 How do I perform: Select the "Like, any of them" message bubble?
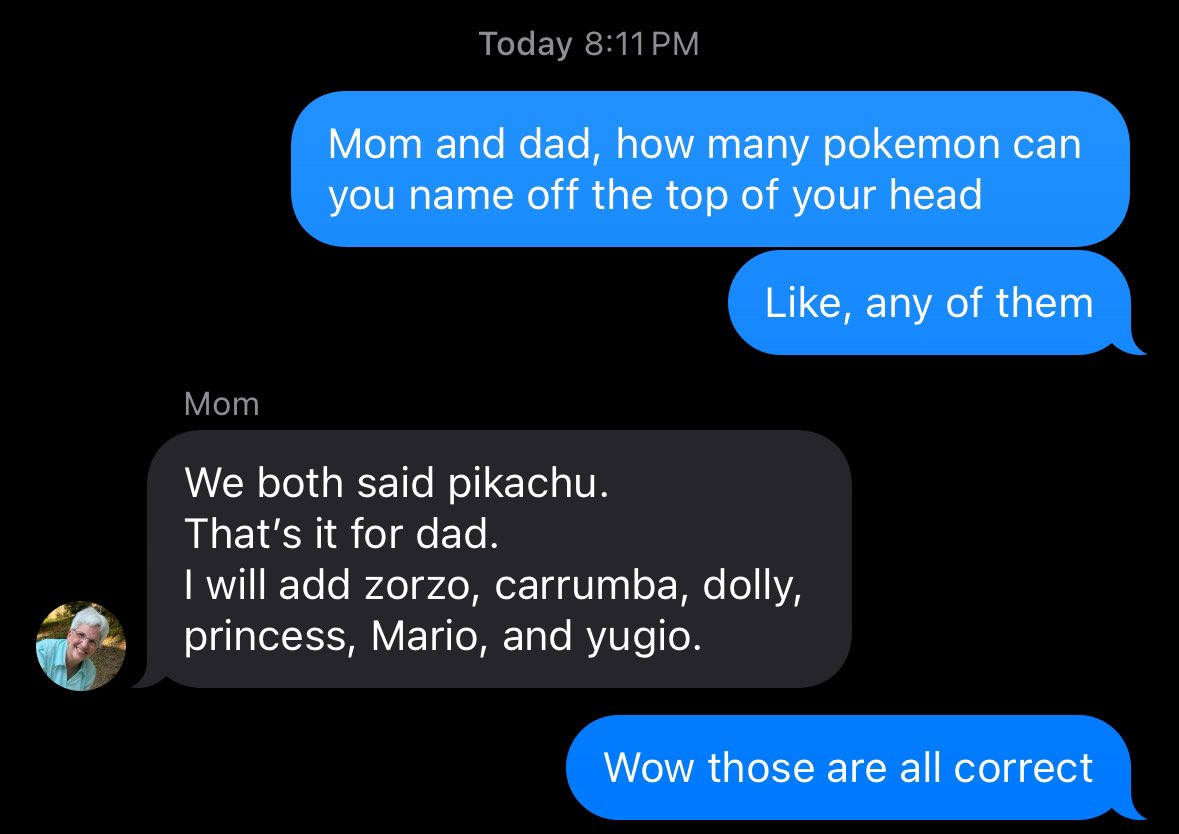[929, 303]
